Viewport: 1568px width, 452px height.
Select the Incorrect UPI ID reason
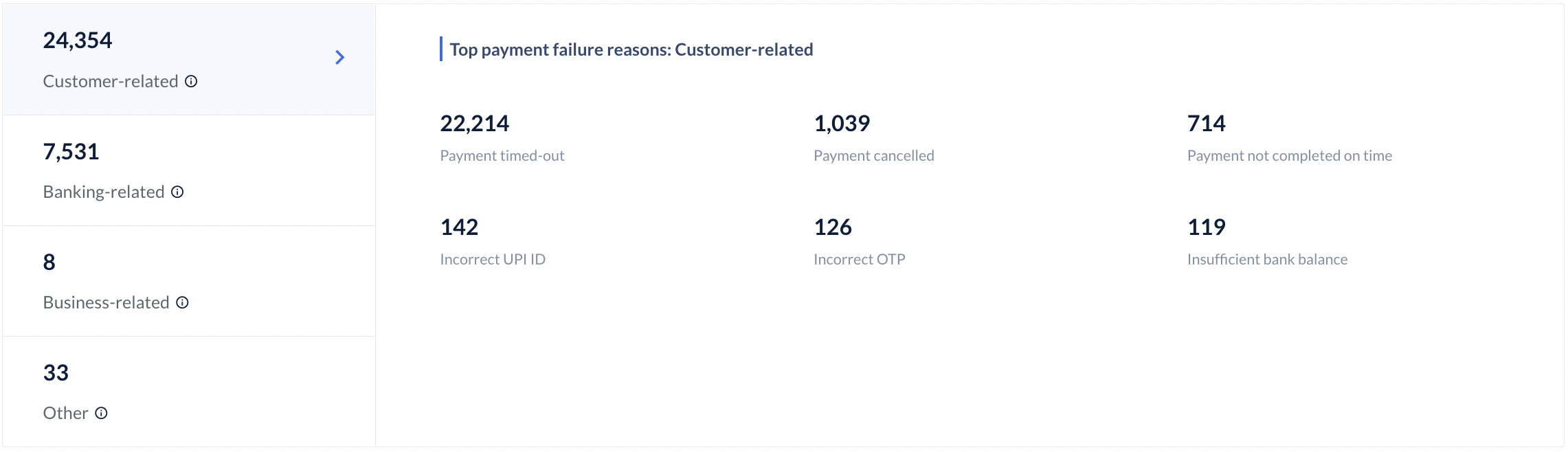click(x=493, y=260)
